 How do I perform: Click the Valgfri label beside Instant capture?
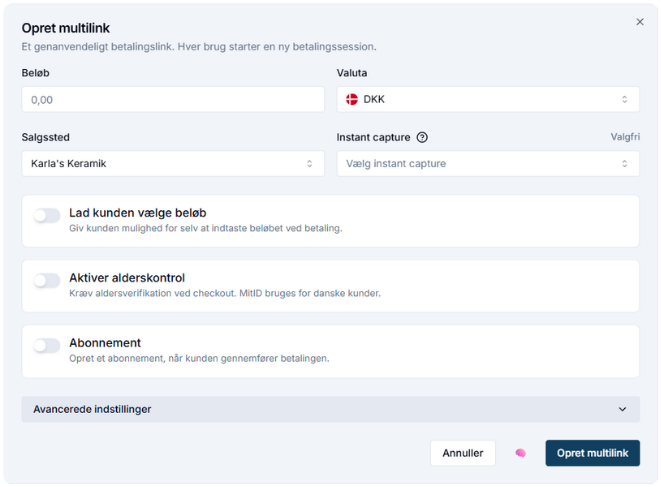tap(625, 137)
